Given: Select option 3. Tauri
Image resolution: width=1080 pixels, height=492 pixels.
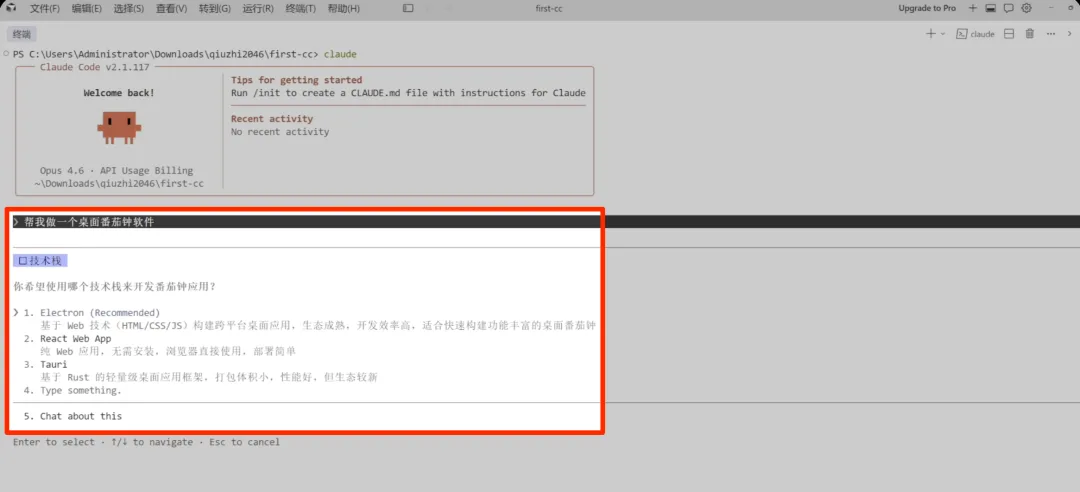Looking at the screenshot, I should click(x=46, y=365).
